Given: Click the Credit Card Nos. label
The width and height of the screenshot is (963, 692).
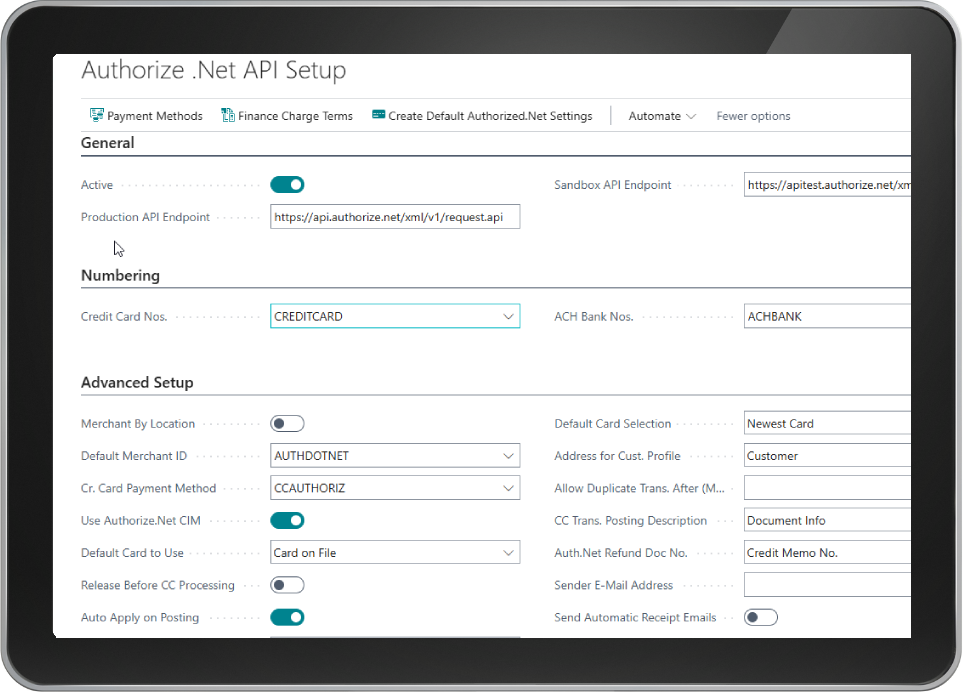Looking at the screenshot, I should point(124,316).
